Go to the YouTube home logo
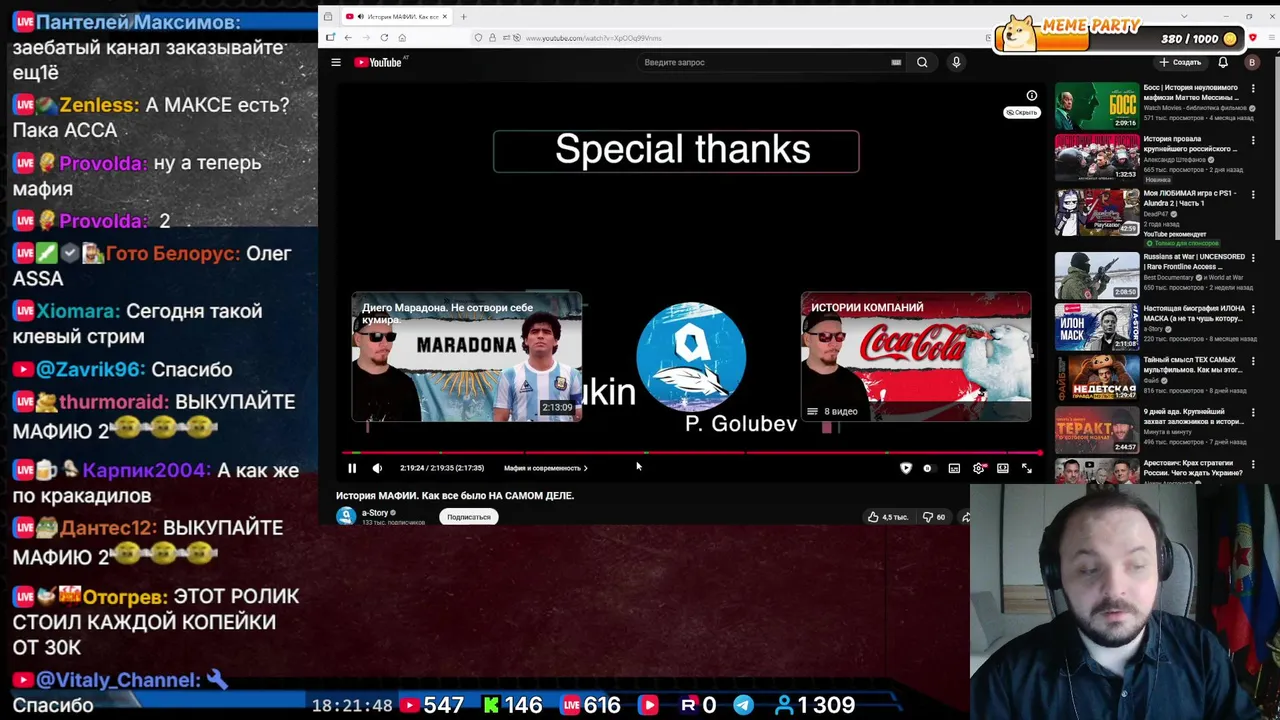This screenshot has height=720, width=1280. [378, 62]
